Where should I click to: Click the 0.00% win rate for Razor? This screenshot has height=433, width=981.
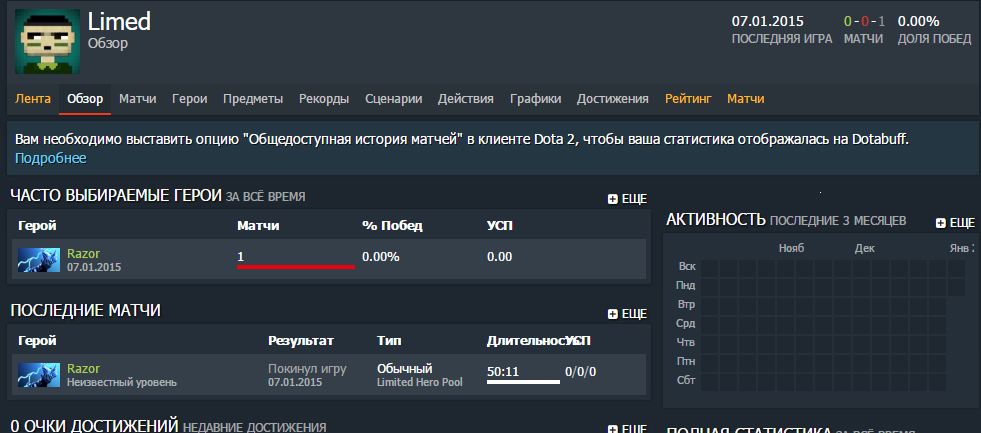pos(380,257)
